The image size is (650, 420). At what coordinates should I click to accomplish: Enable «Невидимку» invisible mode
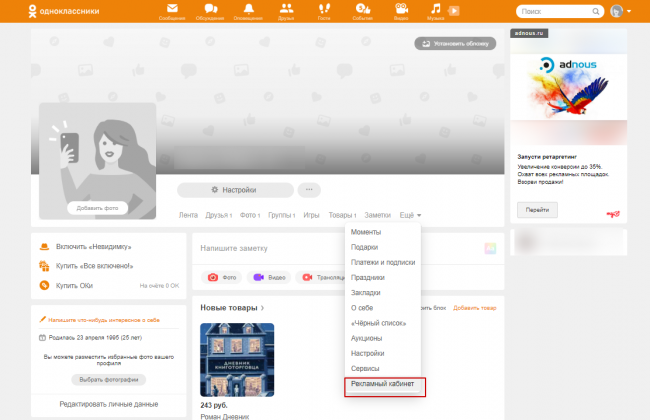coord(94,246)
